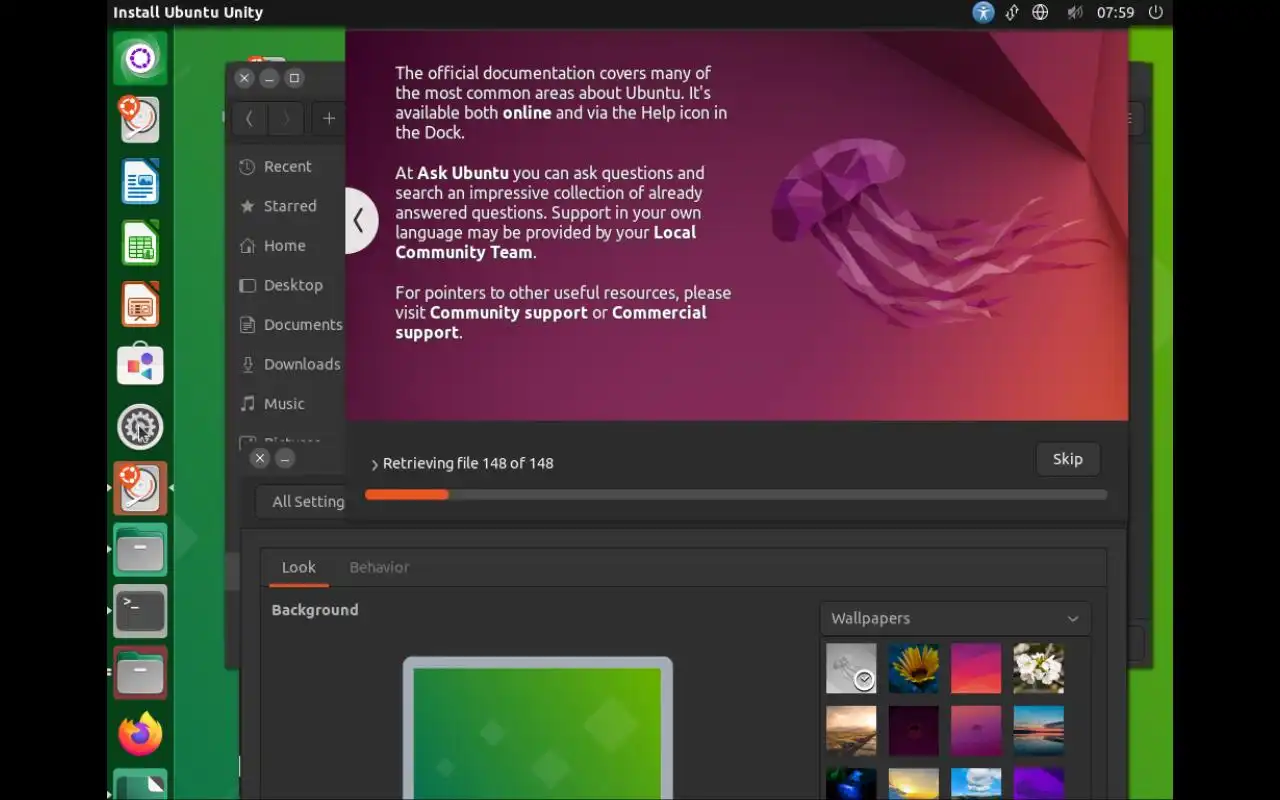
Task: Open the power session menu icon
Action: [1156, 12]
